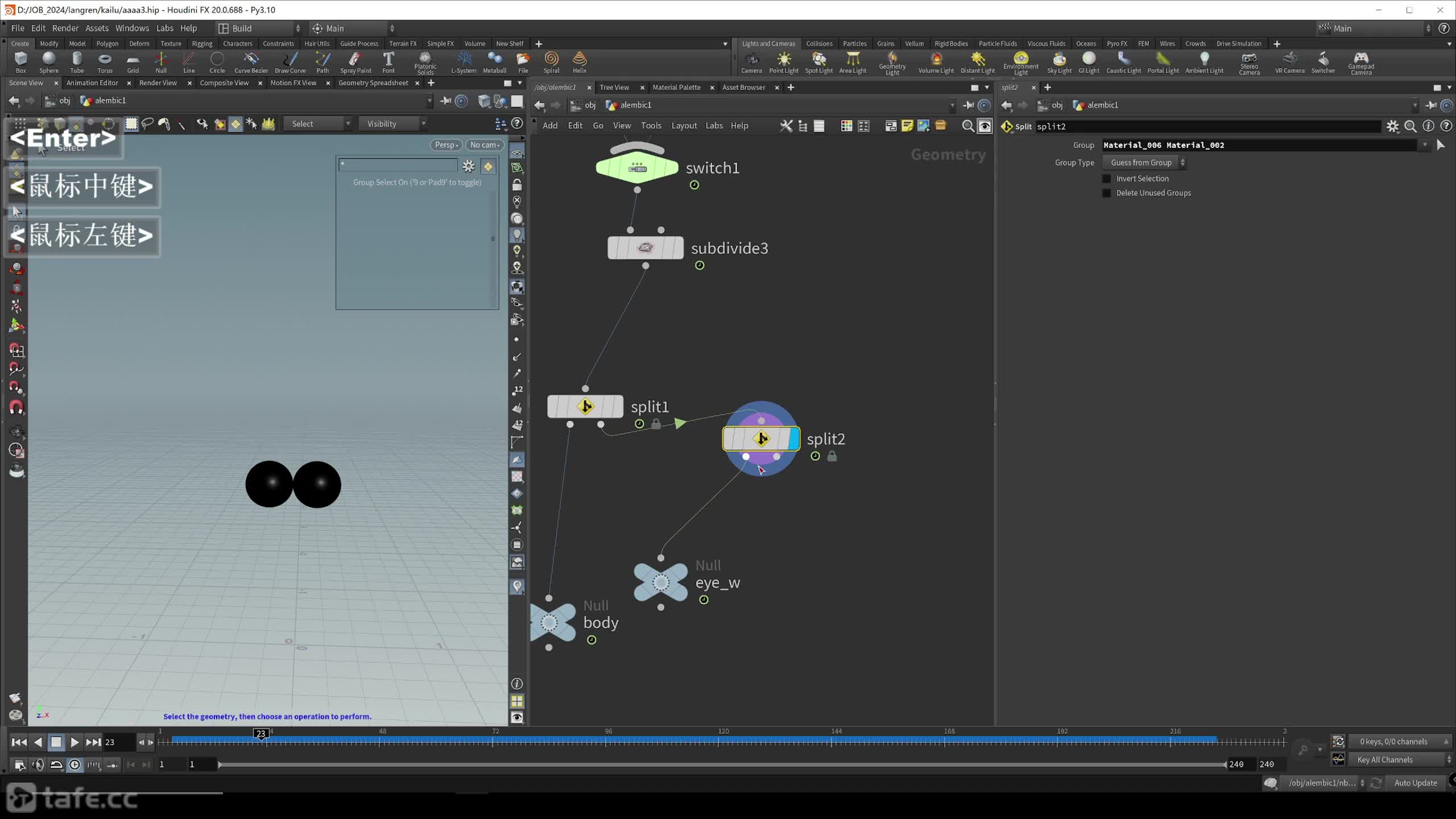
Task: Click the Helix shelf tool
Action: (x=579, y=63)
